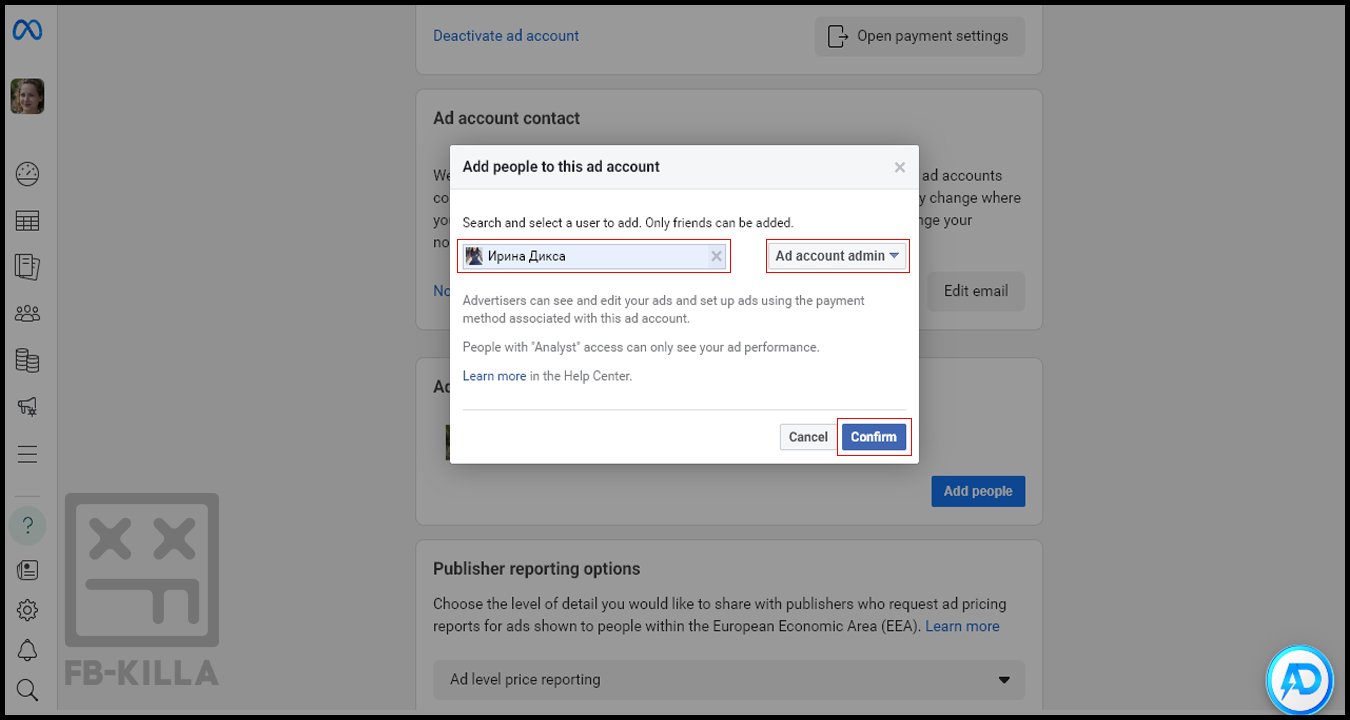Open the search magnifier icon
Viewport: 1350px width, 720px height.
[27, 690]
